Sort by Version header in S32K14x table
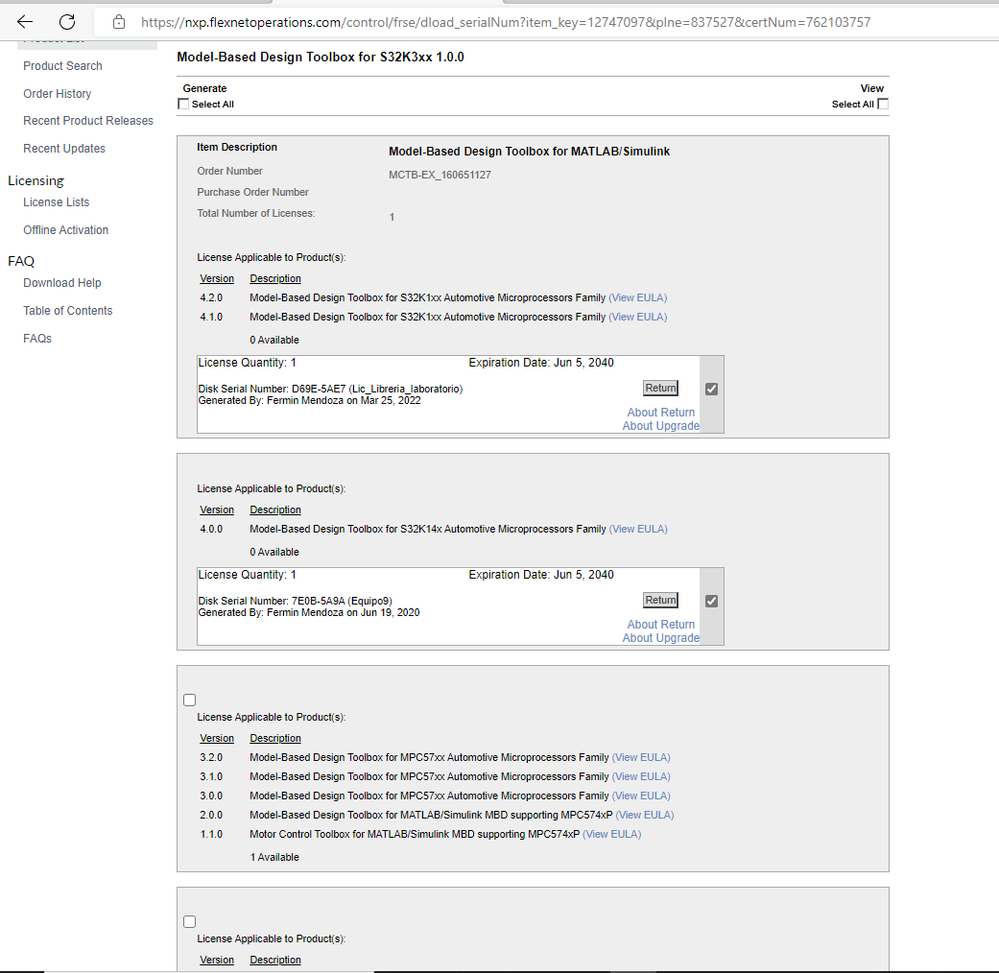Screen dimensions: 999x973 (217, 510)
